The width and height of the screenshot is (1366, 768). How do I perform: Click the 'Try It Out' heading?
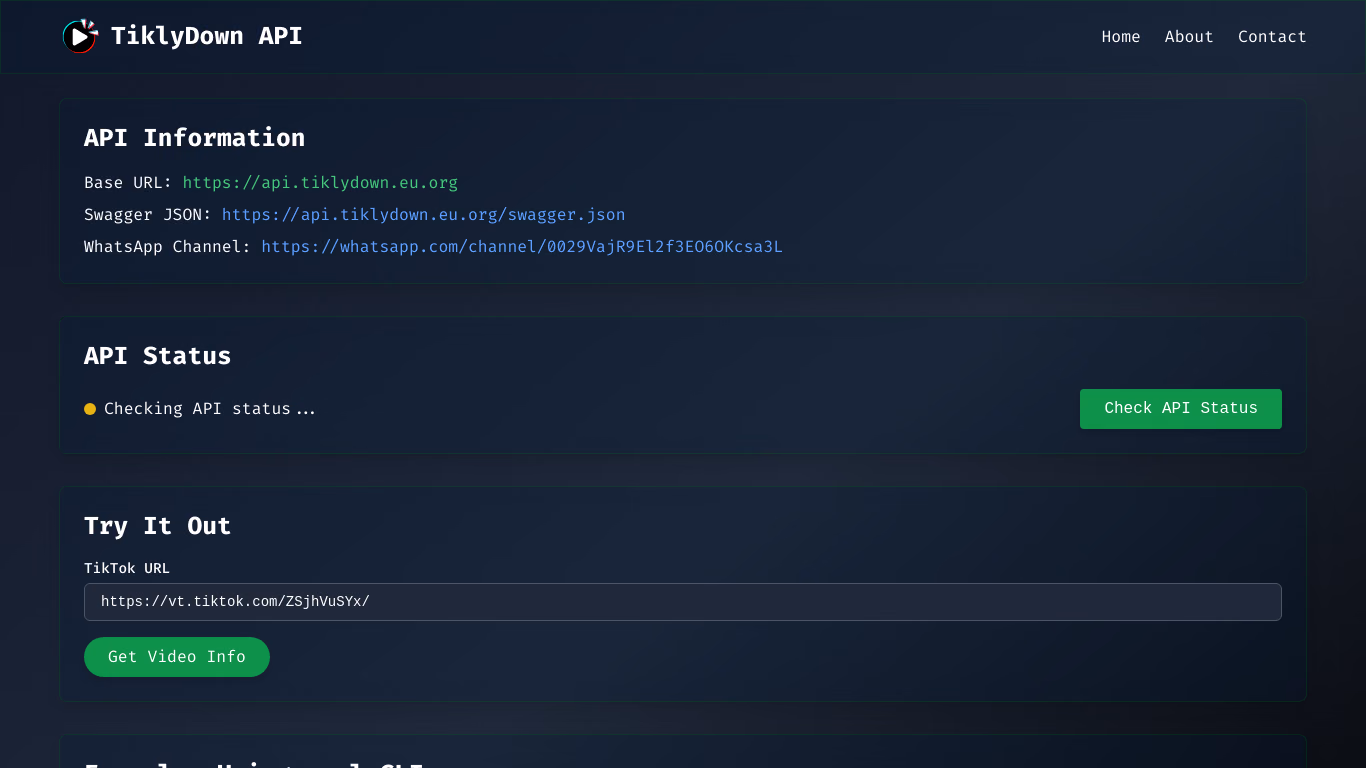point(158,526)
